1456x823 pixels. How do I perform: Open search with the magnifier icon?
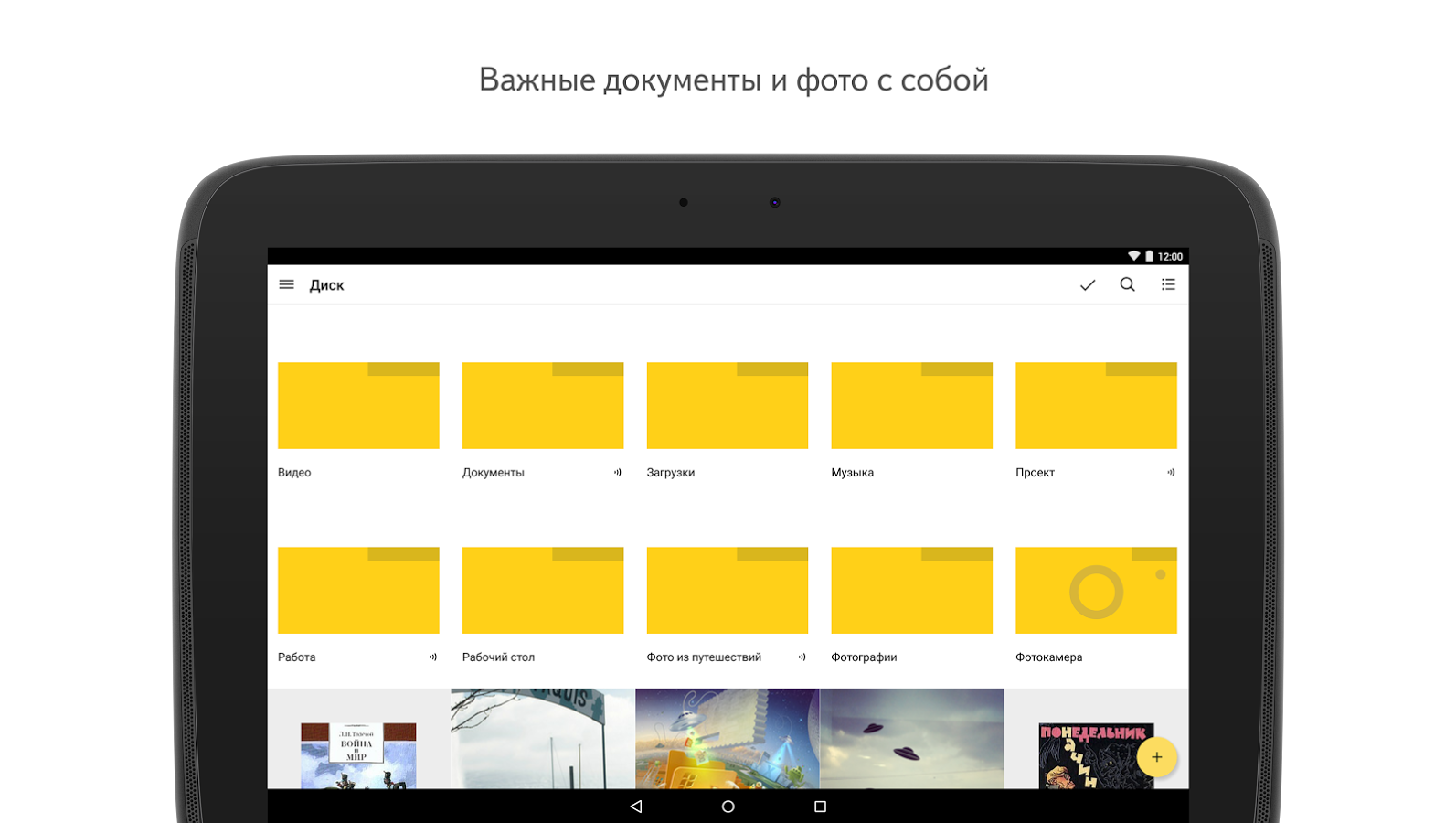click(x=1128, y=284)
